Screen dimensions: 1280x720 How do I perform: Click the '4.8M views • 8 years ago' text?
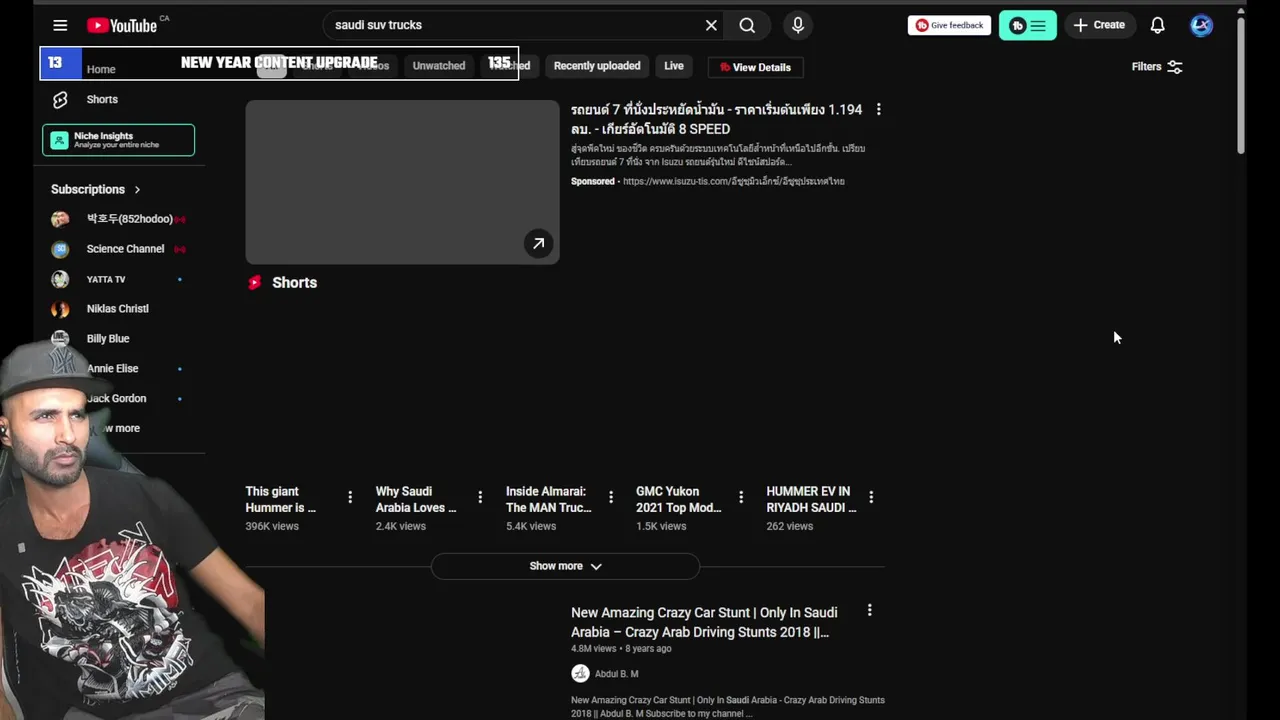coord(621,649)
